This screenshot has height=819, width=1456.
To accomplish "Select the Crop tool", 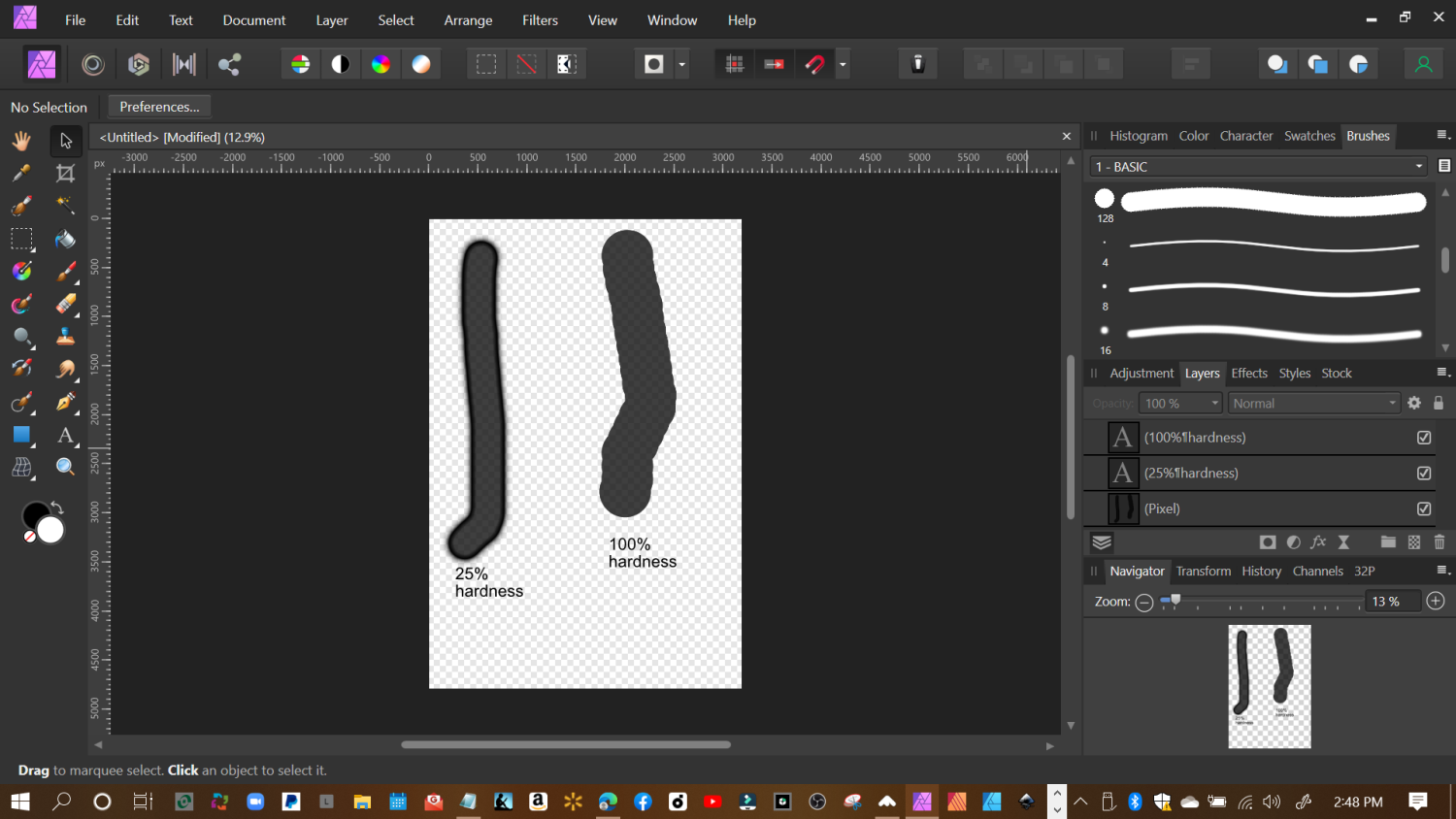I will pos(65,174).
